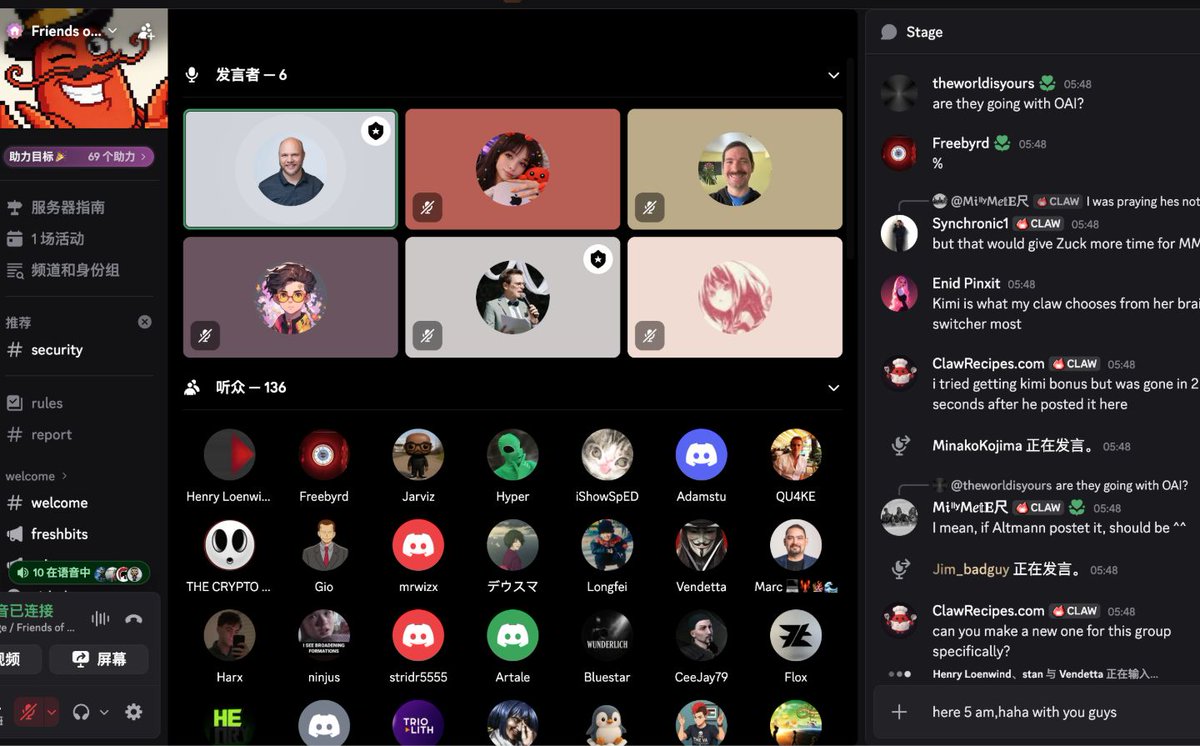Click Flox audience avatar
Viewport: 1200px width, 746px height.
pos(796,636)
